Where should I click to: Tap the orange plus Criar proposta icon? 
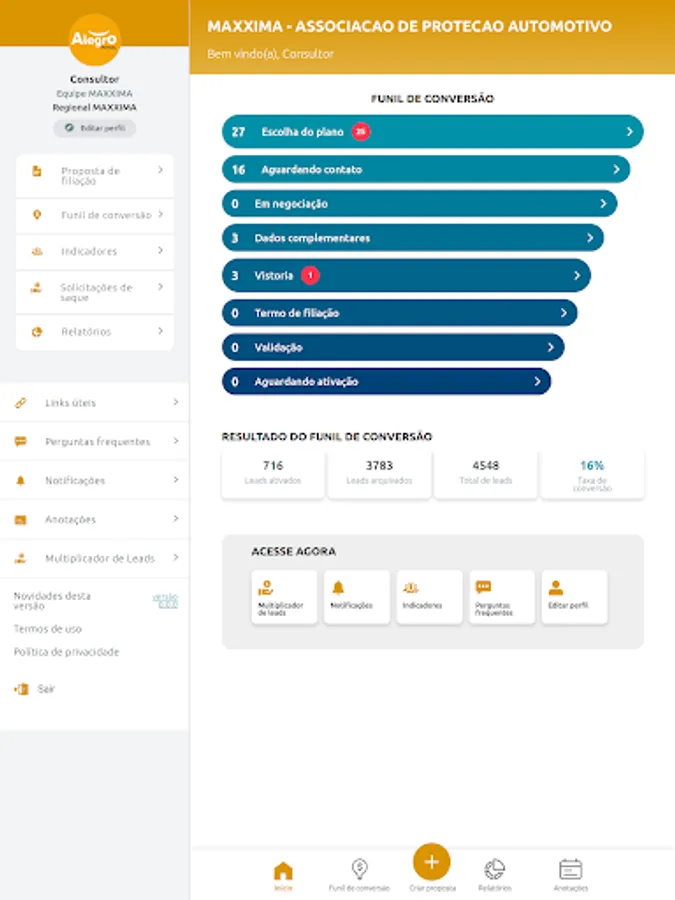[x=432, y=862]
